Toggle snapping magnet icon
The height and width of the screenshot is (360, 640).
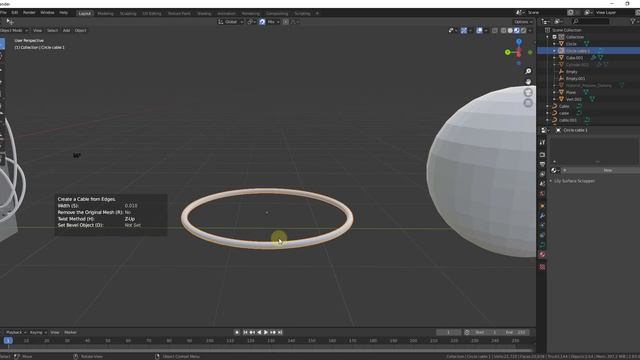click(x=262, y=22)
